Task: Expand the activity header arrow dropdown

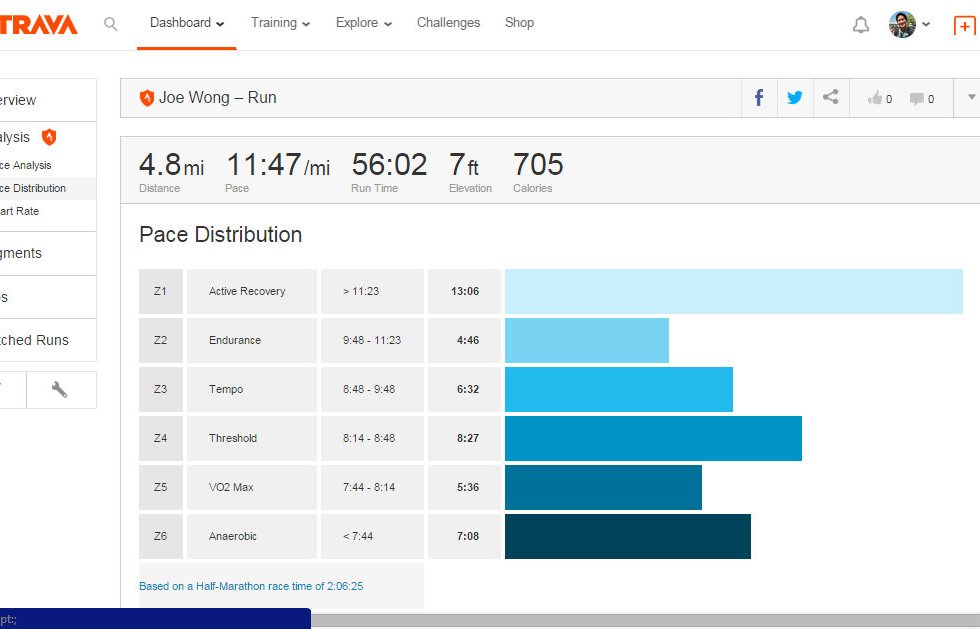Action: 971,98
